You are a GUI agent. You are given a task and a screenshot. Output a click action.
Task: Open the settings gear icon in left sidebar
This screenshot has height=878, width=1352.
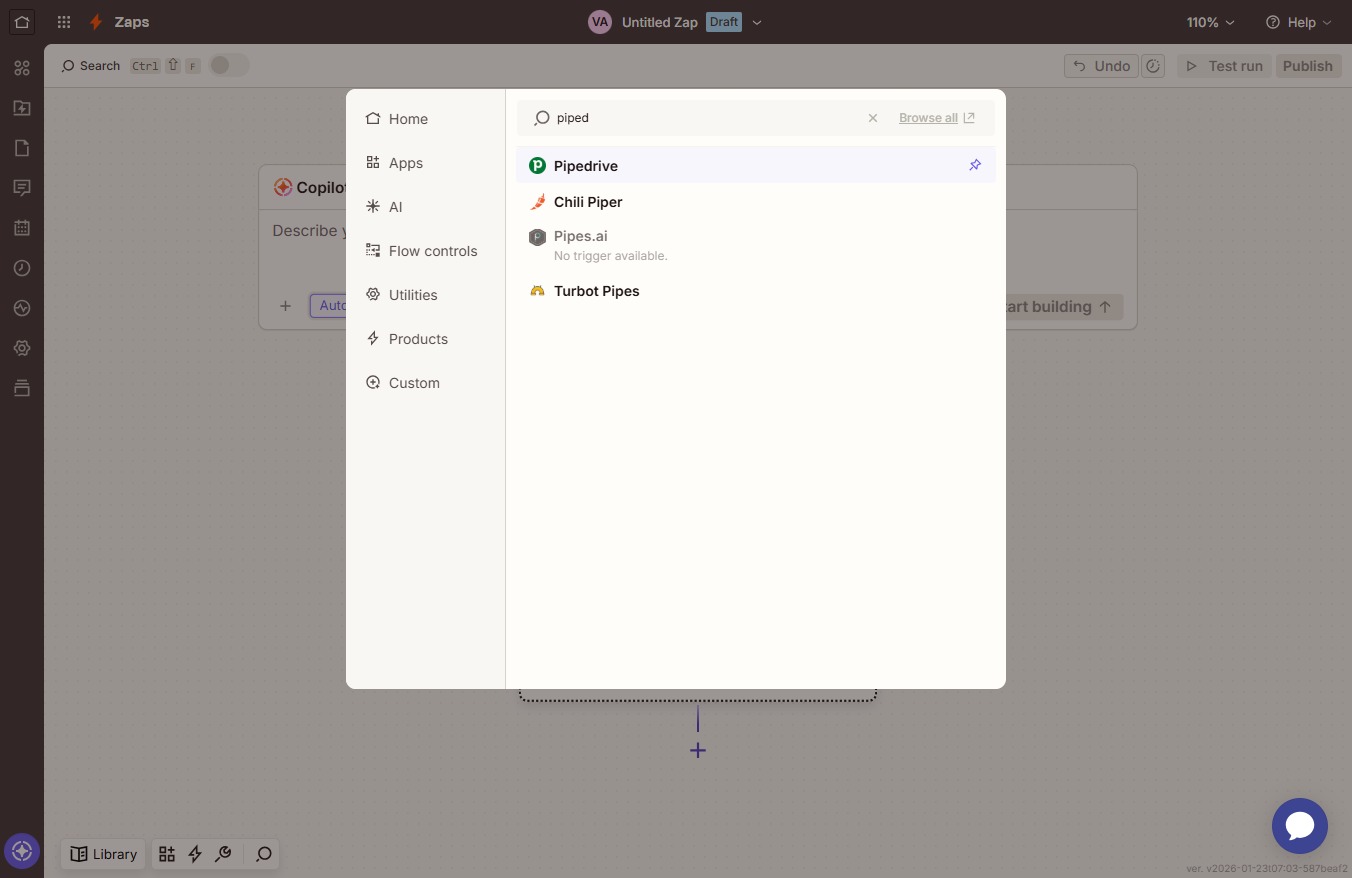[x=22, y=348]
